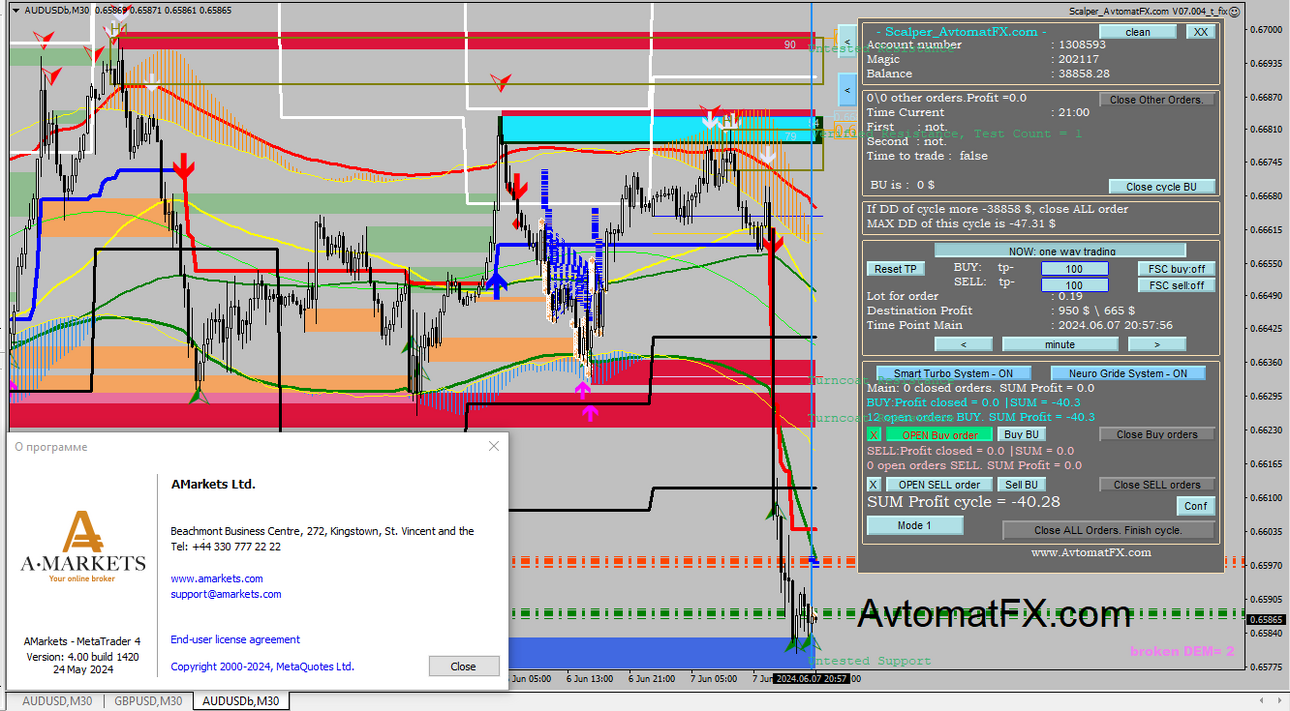Click the XX button in scalper panel

(1200, 32)
